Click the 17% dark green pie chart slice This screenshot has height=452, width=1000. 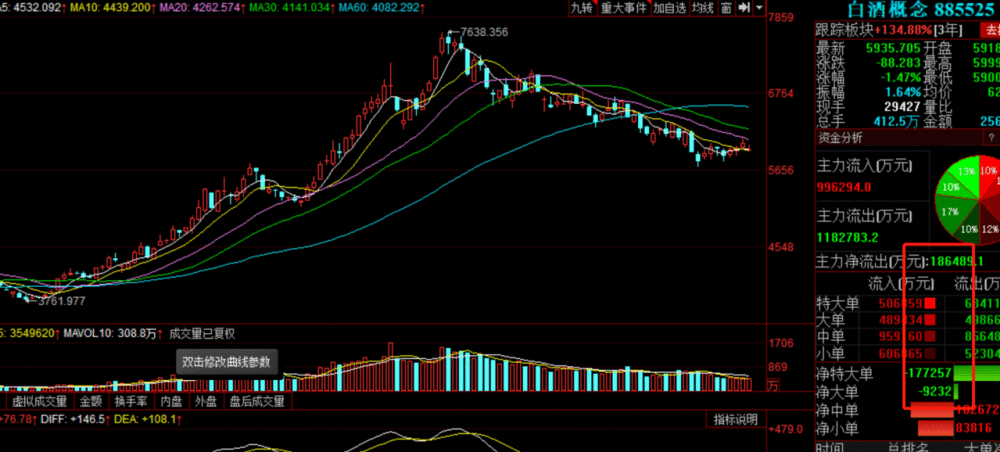click(955, 212)
